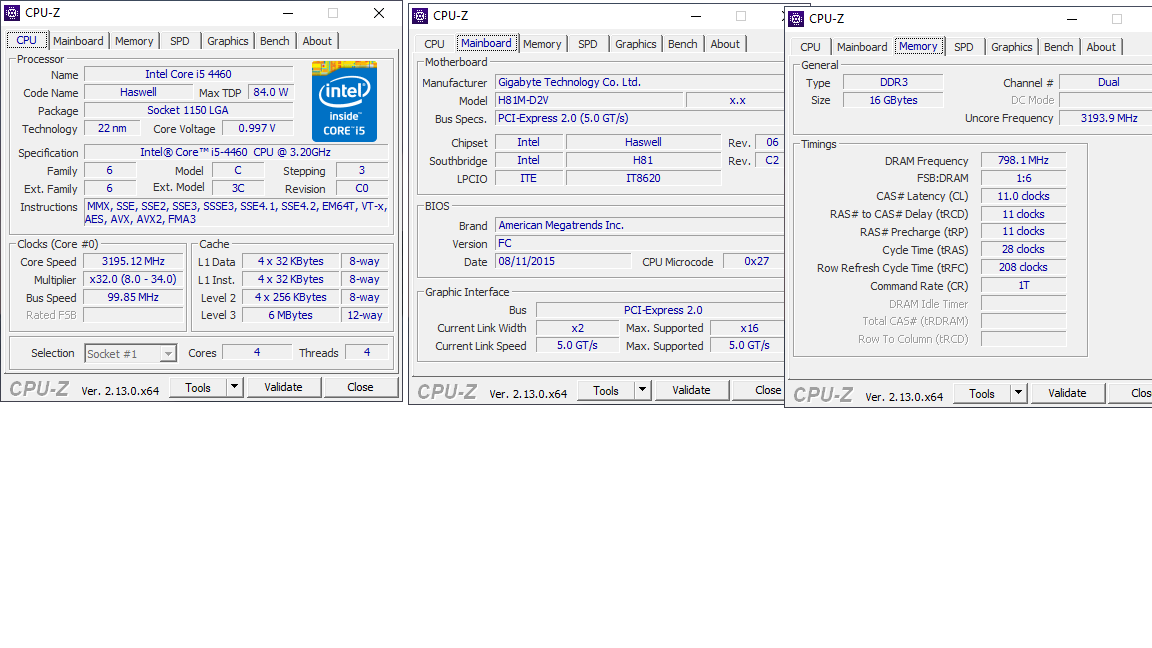
Task: Select Bench tab in the Mainboard window
Action: point(683,44)
